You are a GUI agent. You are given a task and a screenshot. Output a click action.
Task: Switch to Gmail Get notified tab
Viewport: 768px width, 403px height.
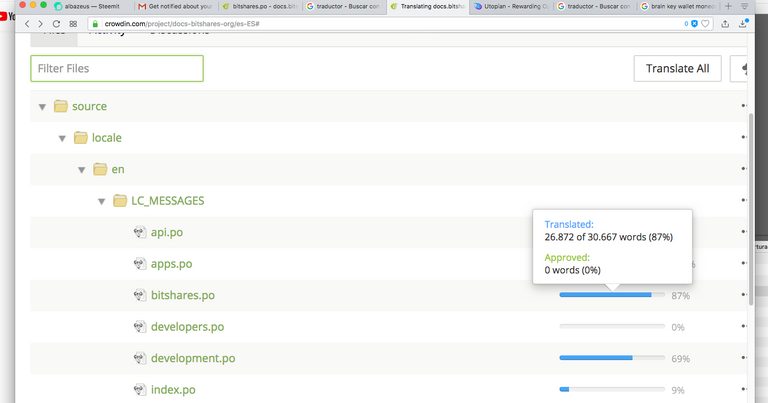tap(175, 6)
